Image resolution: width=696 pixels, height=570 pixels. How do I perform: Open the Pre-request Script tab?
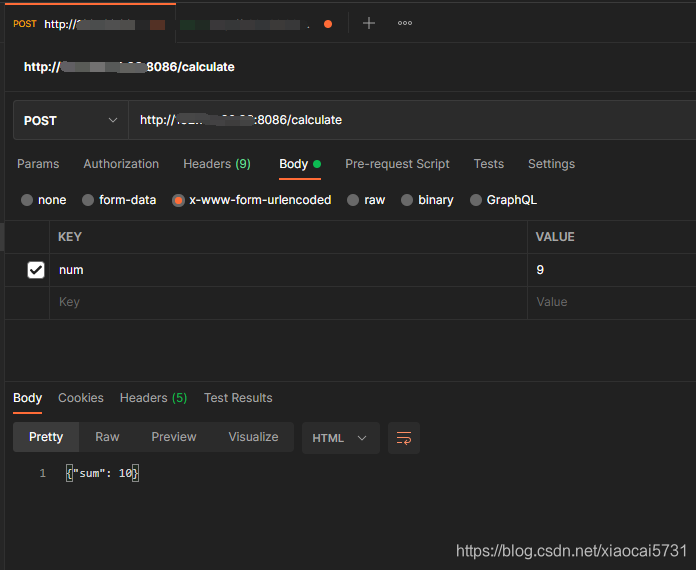(x=397, y=164)
